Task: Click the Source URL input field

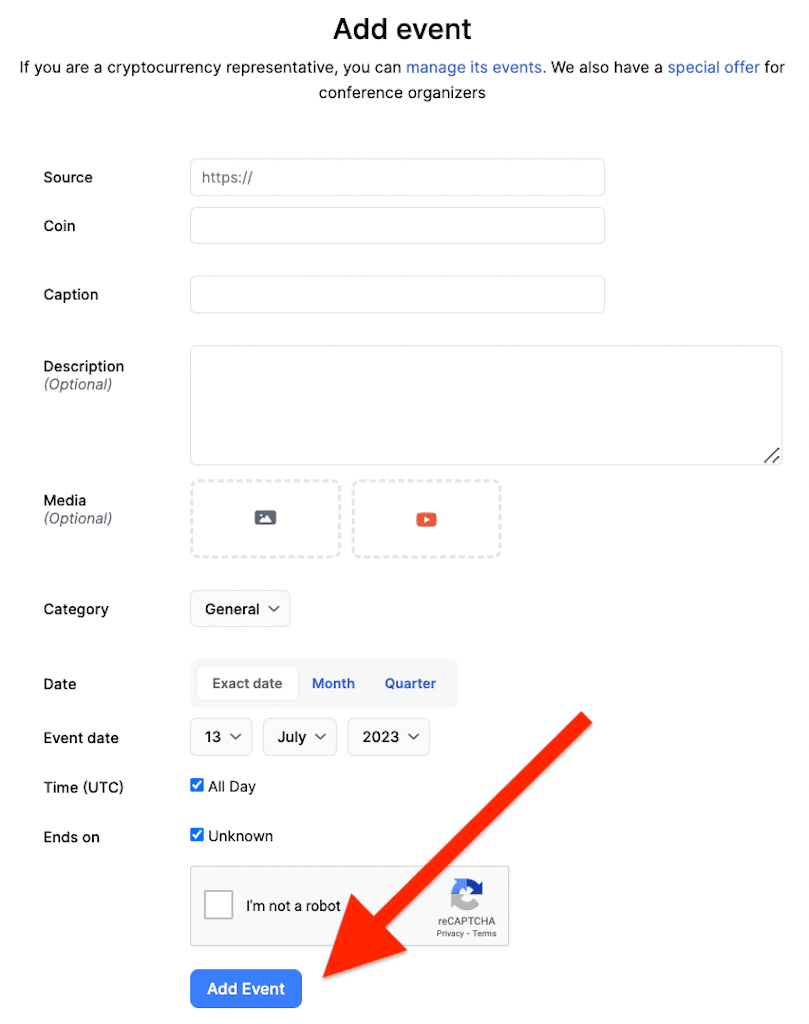Action: [x=398, y=177]
